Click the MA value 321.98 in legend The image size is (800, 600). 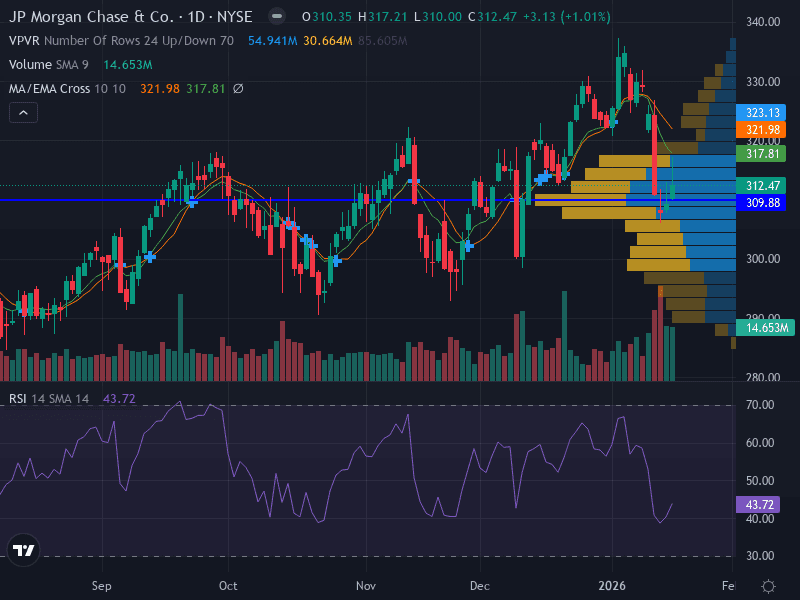point(160,89)
